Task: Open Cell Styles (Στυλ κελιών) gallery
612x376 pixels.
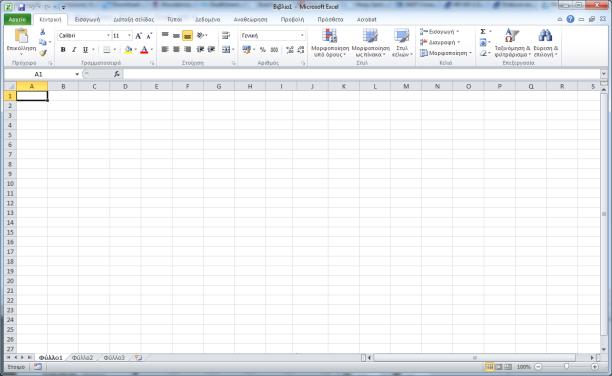Action: point(402,43)
